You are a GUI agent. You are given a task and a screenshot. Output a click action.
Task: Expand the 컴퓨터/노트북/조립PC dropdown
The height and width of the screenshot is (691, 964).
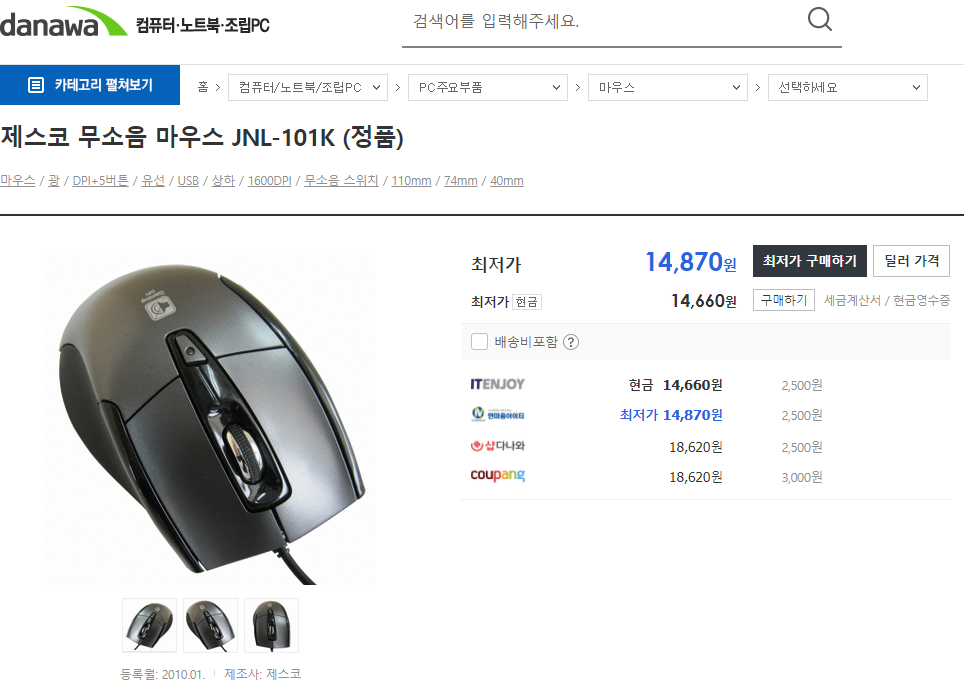308,87
